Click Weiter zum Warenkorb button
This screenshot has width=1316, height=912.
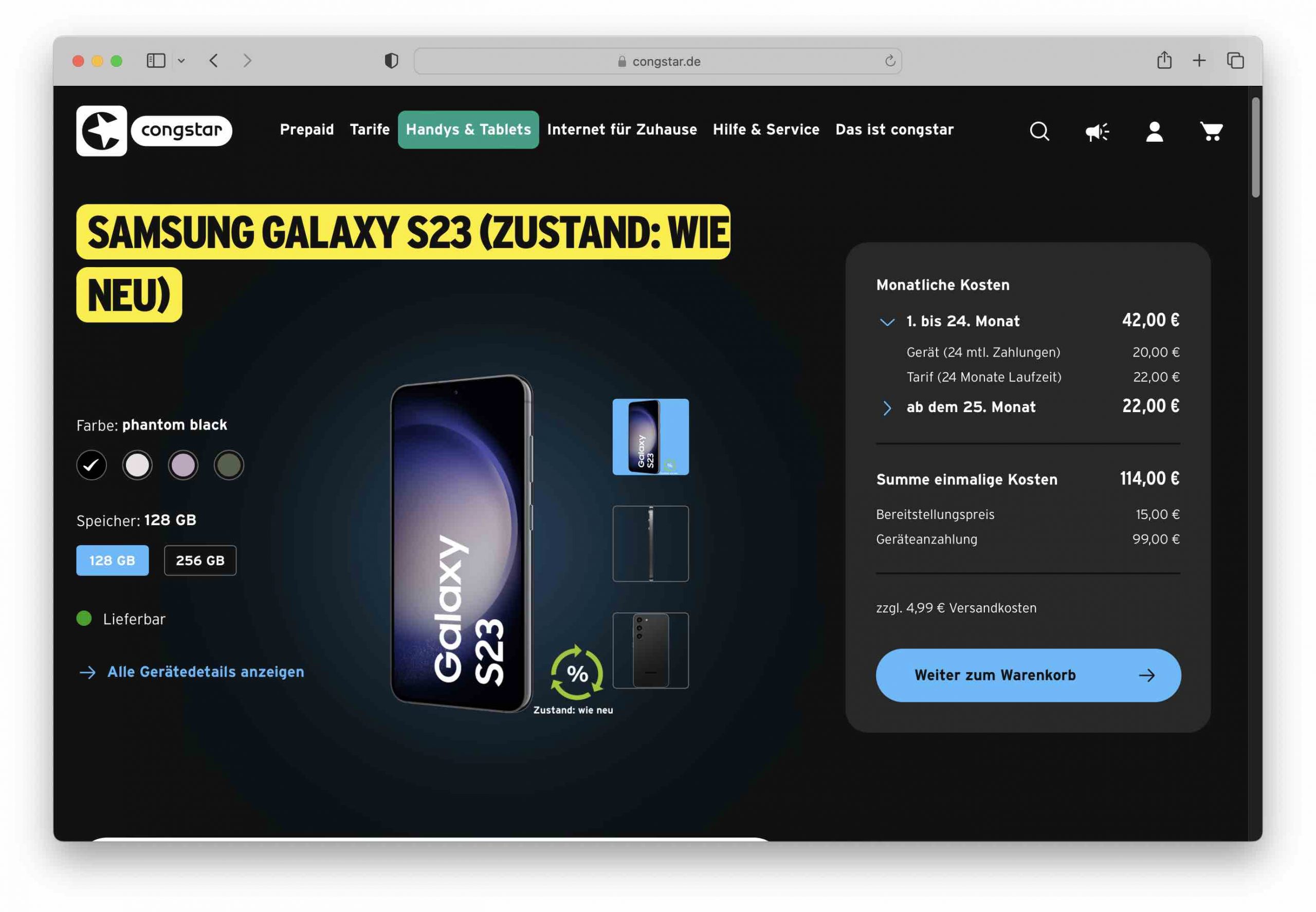coord(1028,676)
